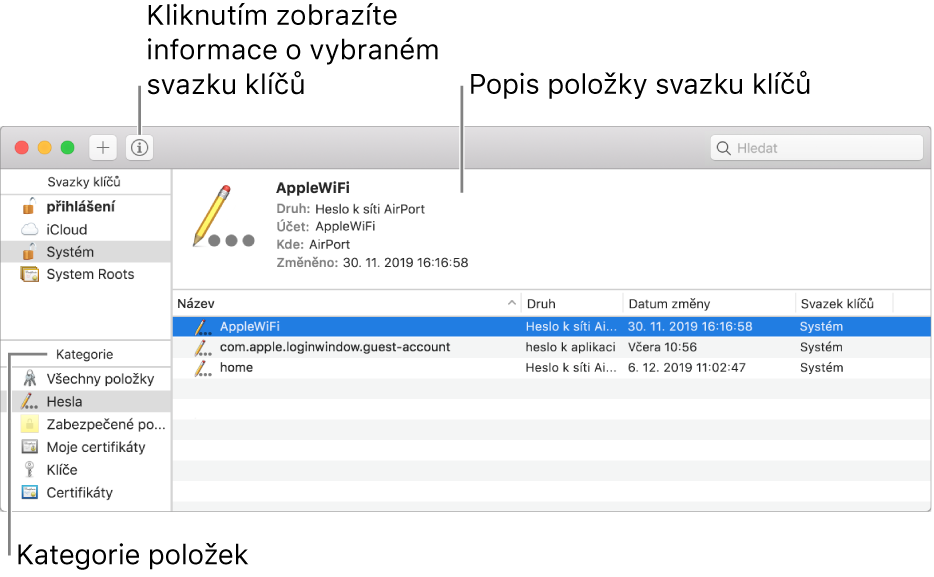Viewport: 934px width, 577px height.
Task: Show info about selected keychain
Action: (139, 148)
